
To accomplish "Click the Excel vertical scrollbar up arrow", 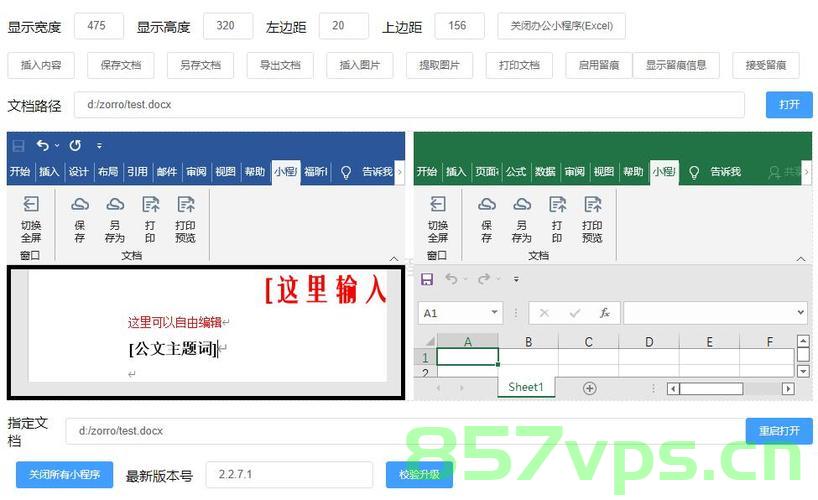I will [x=803, y=341].
